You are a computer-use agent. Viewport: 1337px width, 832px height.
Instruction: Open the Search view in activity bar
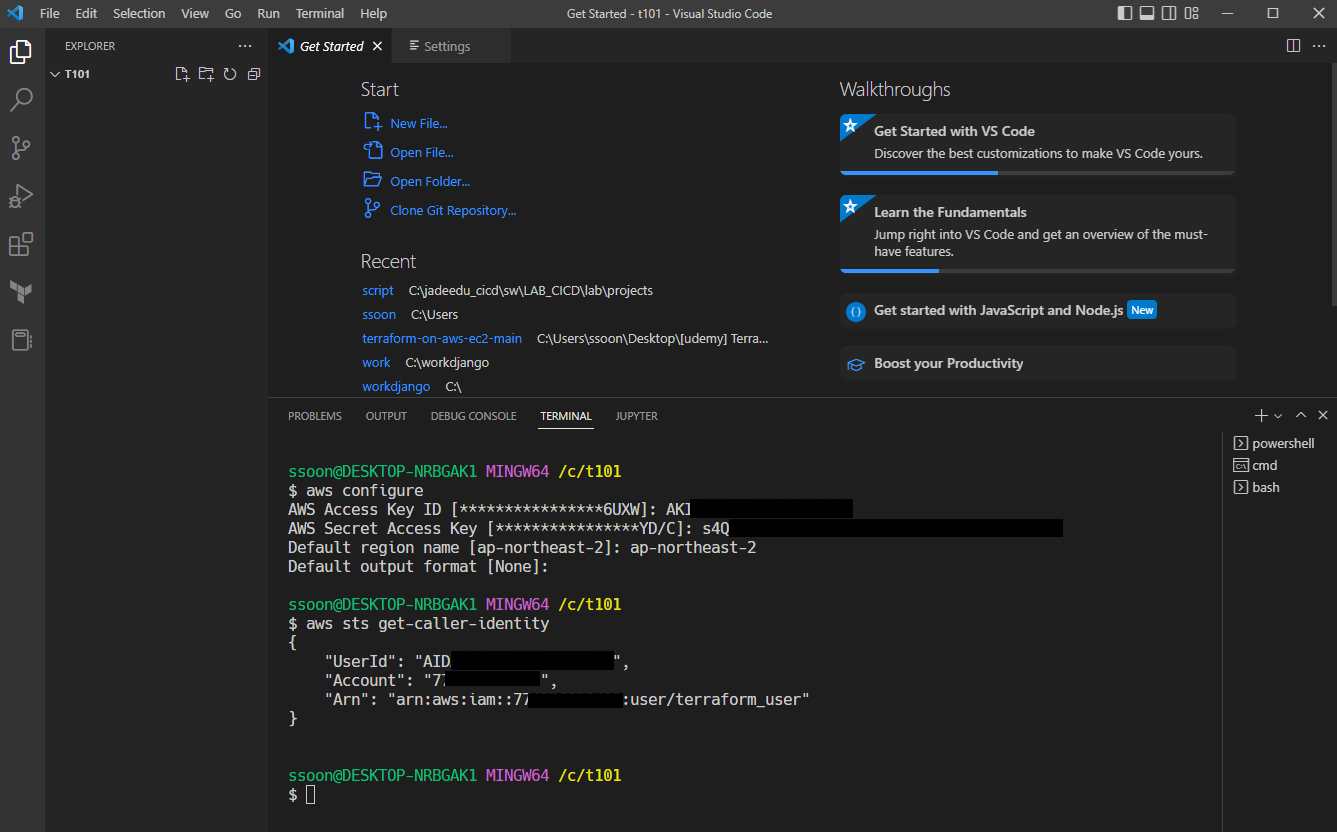(x=21, y=99)
